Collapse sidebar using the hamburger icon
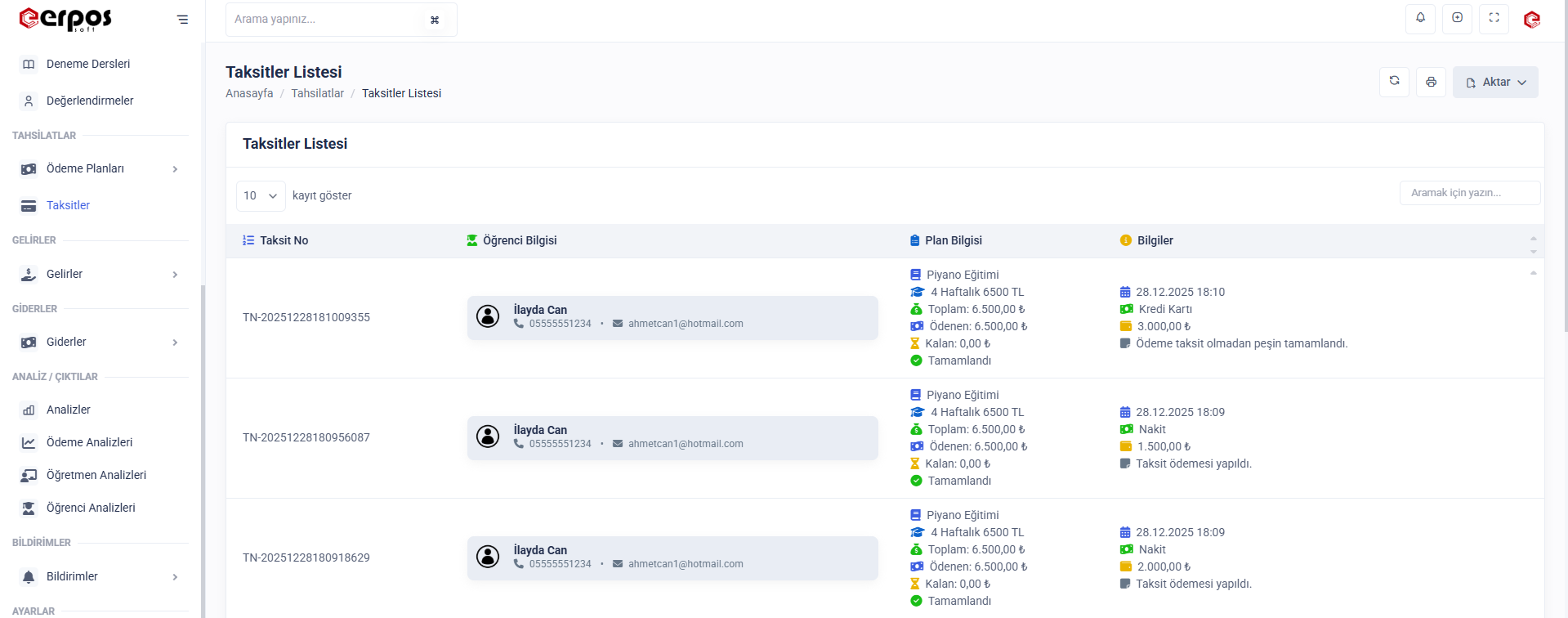 [182, 20]
